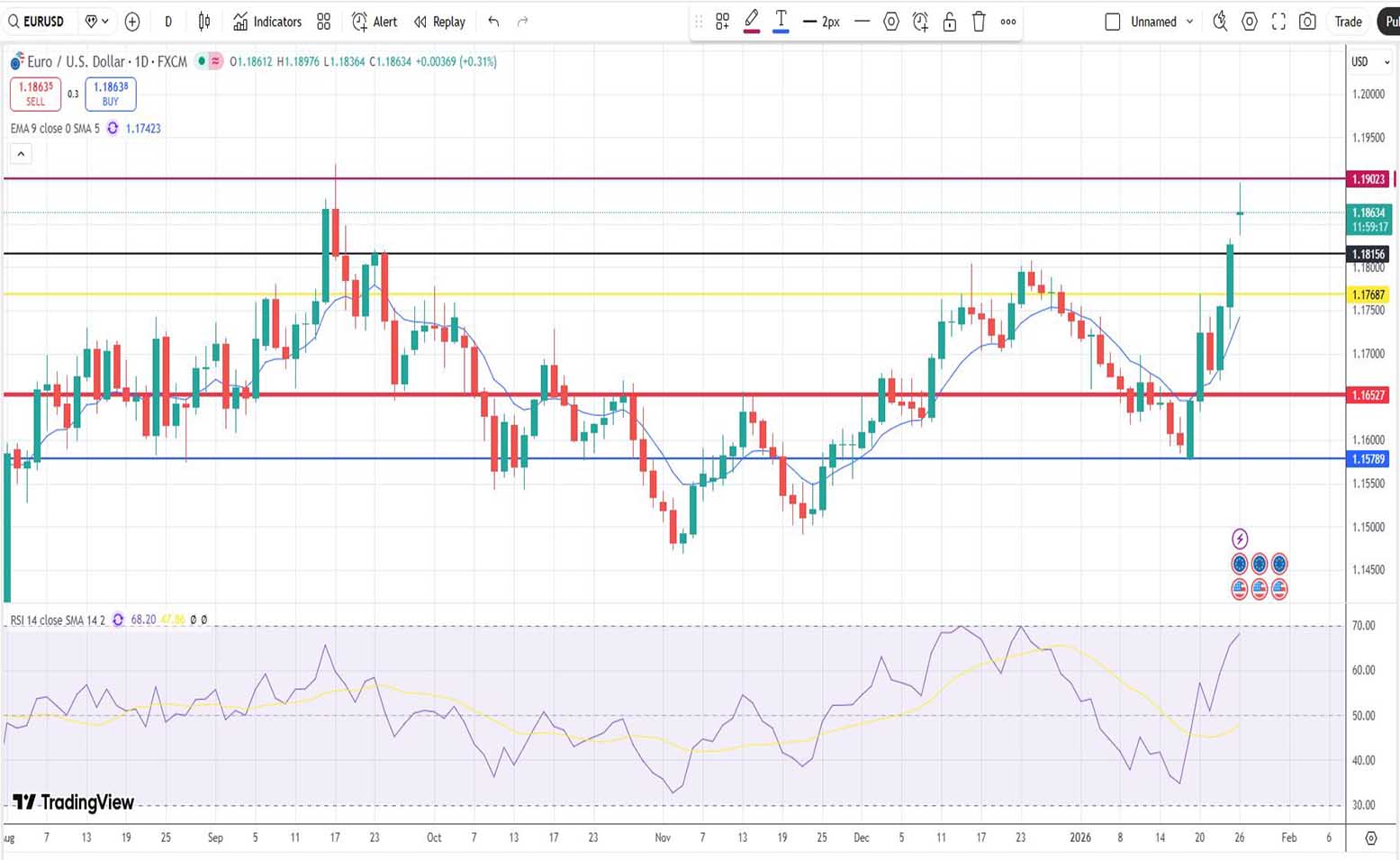Toggle market status indicator next to FXCM
The image size is (1400, 860).
(202, 61)
